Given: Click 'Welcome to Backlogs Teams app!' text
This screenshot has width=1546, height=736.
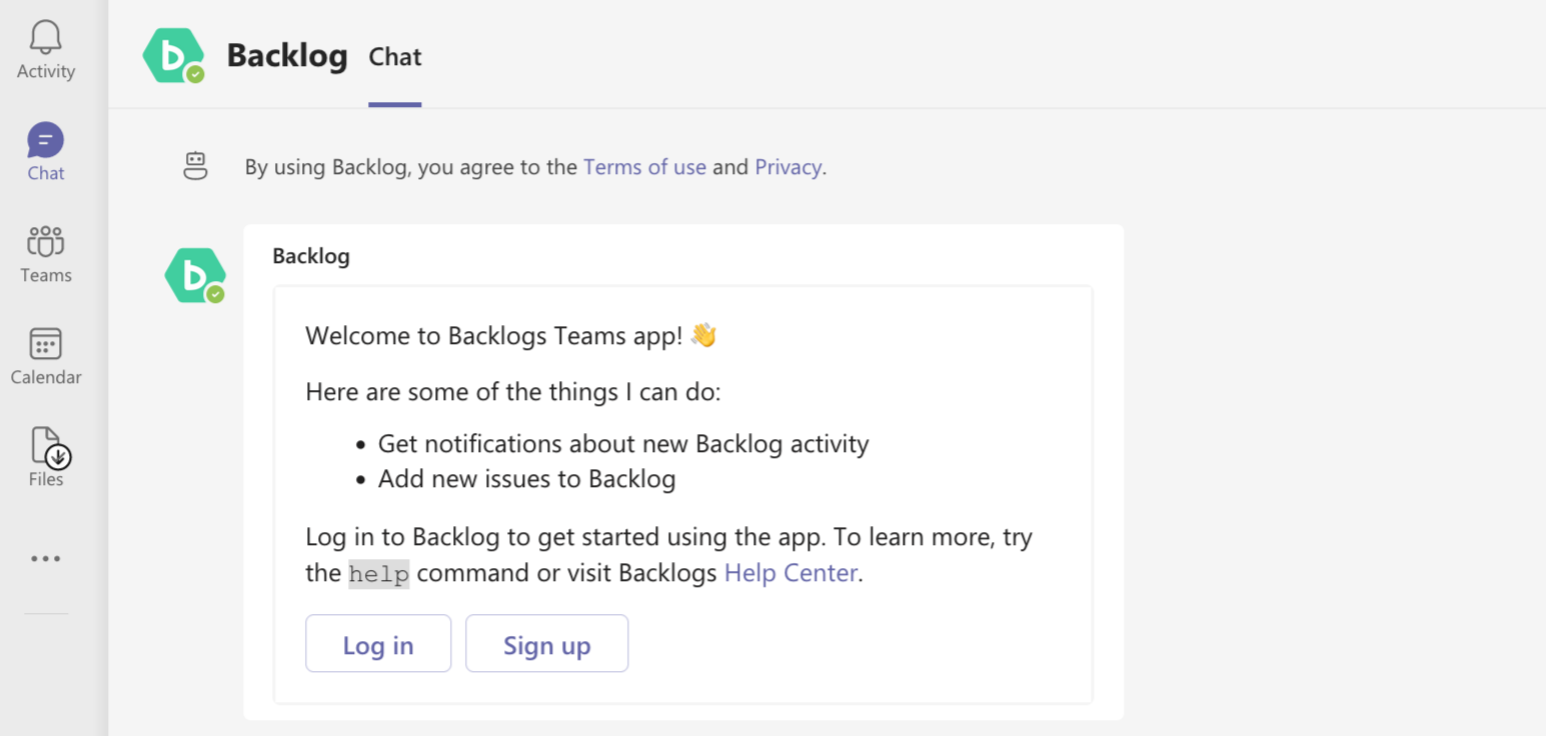Looking at the screenshot, I should coord(494,335).
